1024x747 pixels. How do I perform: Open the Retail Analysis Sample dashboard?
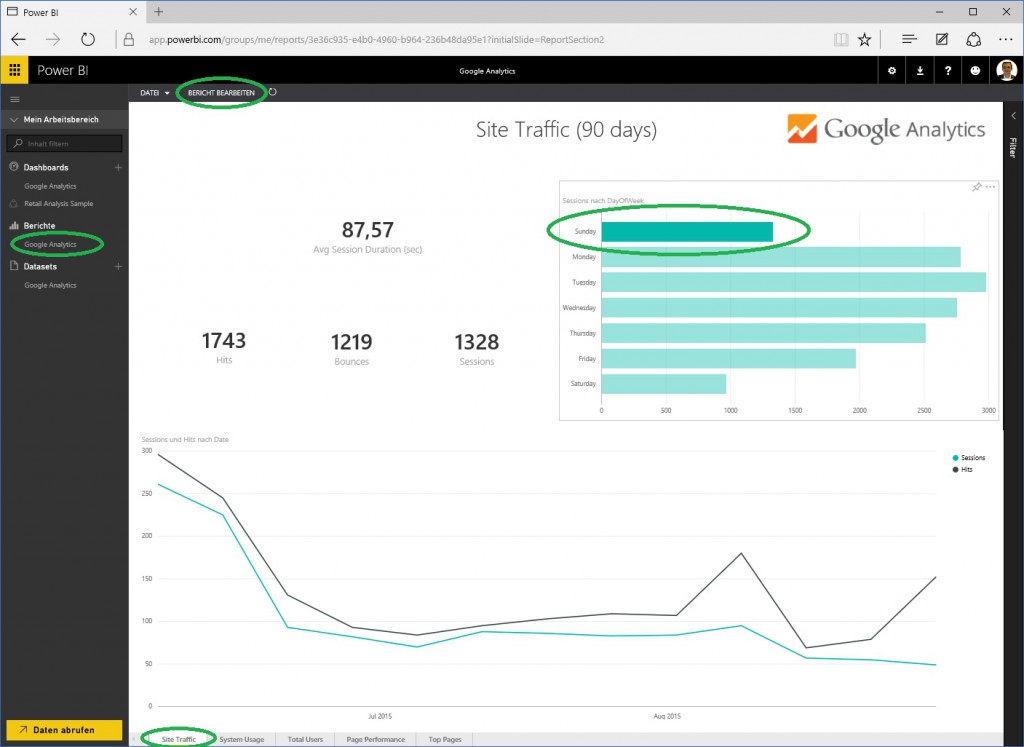58,203
